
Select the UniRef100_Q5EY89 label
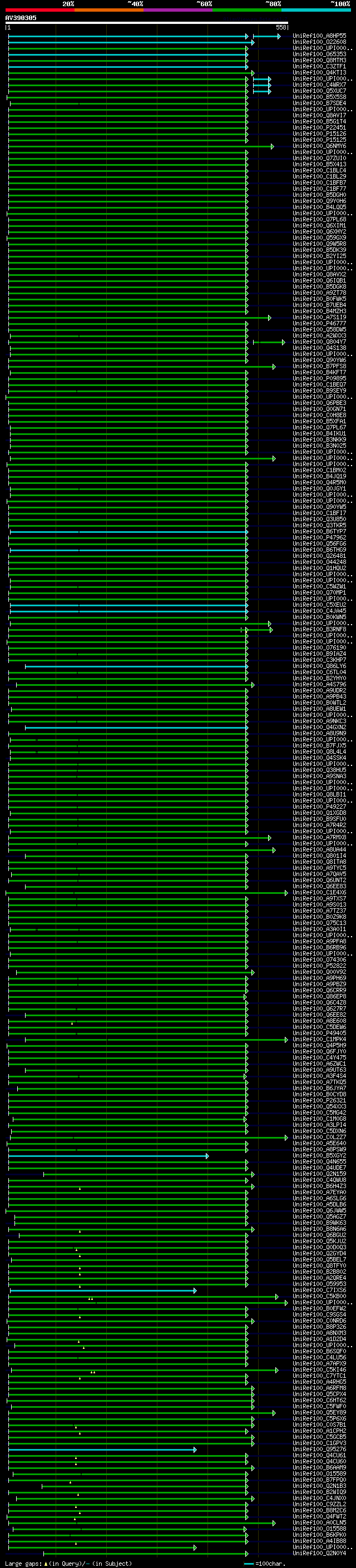pyautogui.click(x=319, y=1412)
